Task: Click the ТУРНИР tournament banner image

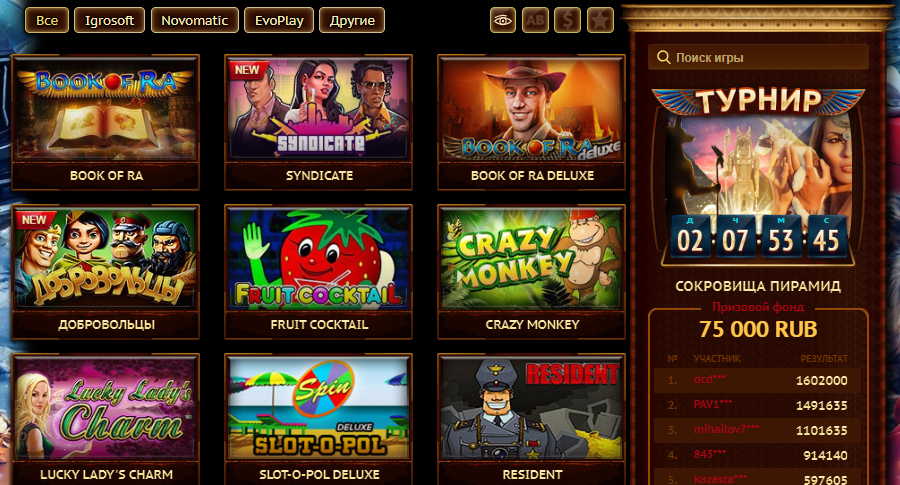Action: tap(758, 175)
